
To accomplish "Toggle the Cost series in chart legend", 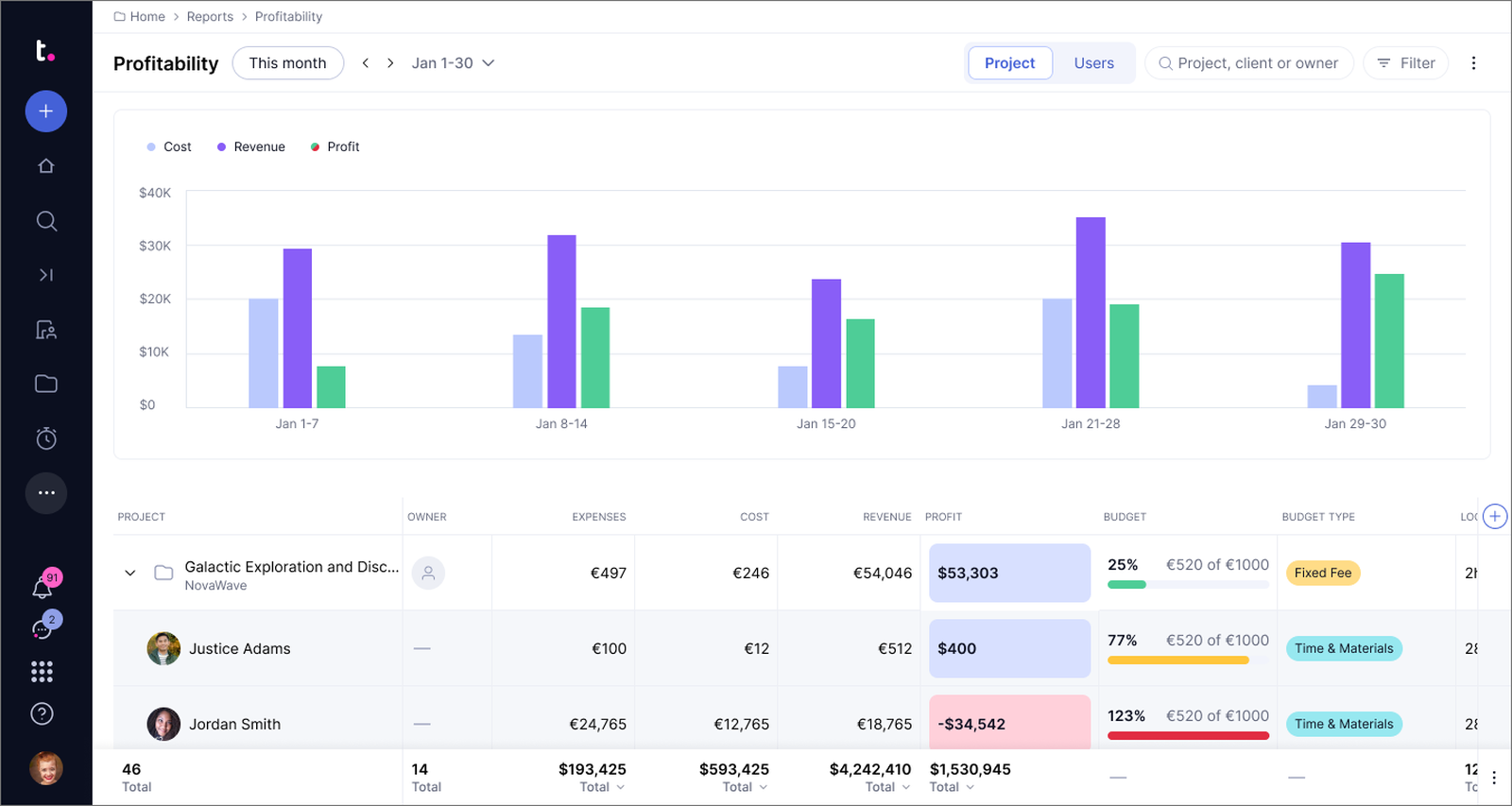I will coord(169,146).
